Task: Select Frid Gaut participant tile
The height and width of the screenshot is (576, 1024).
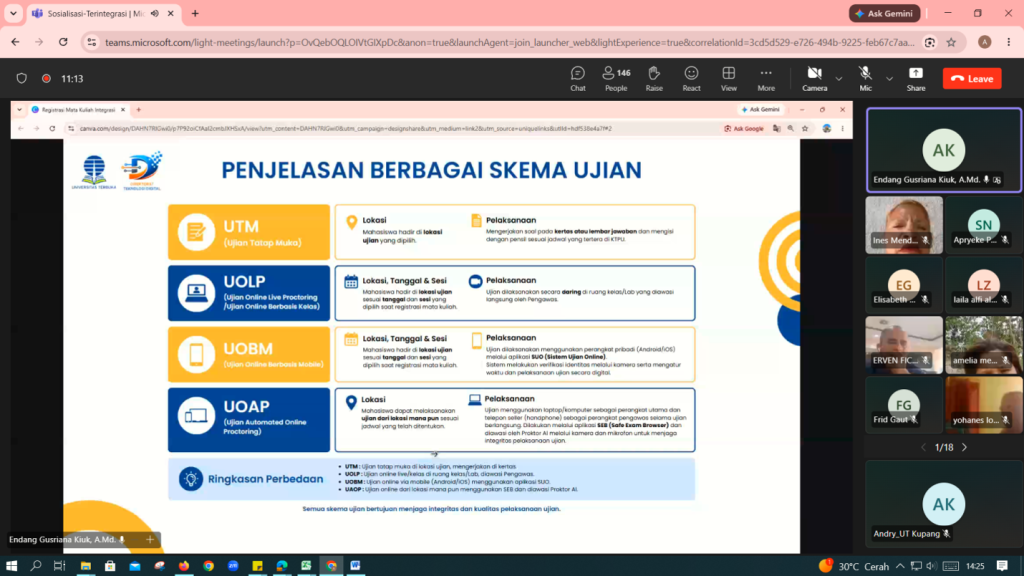Action: click(x=904, y=405)
